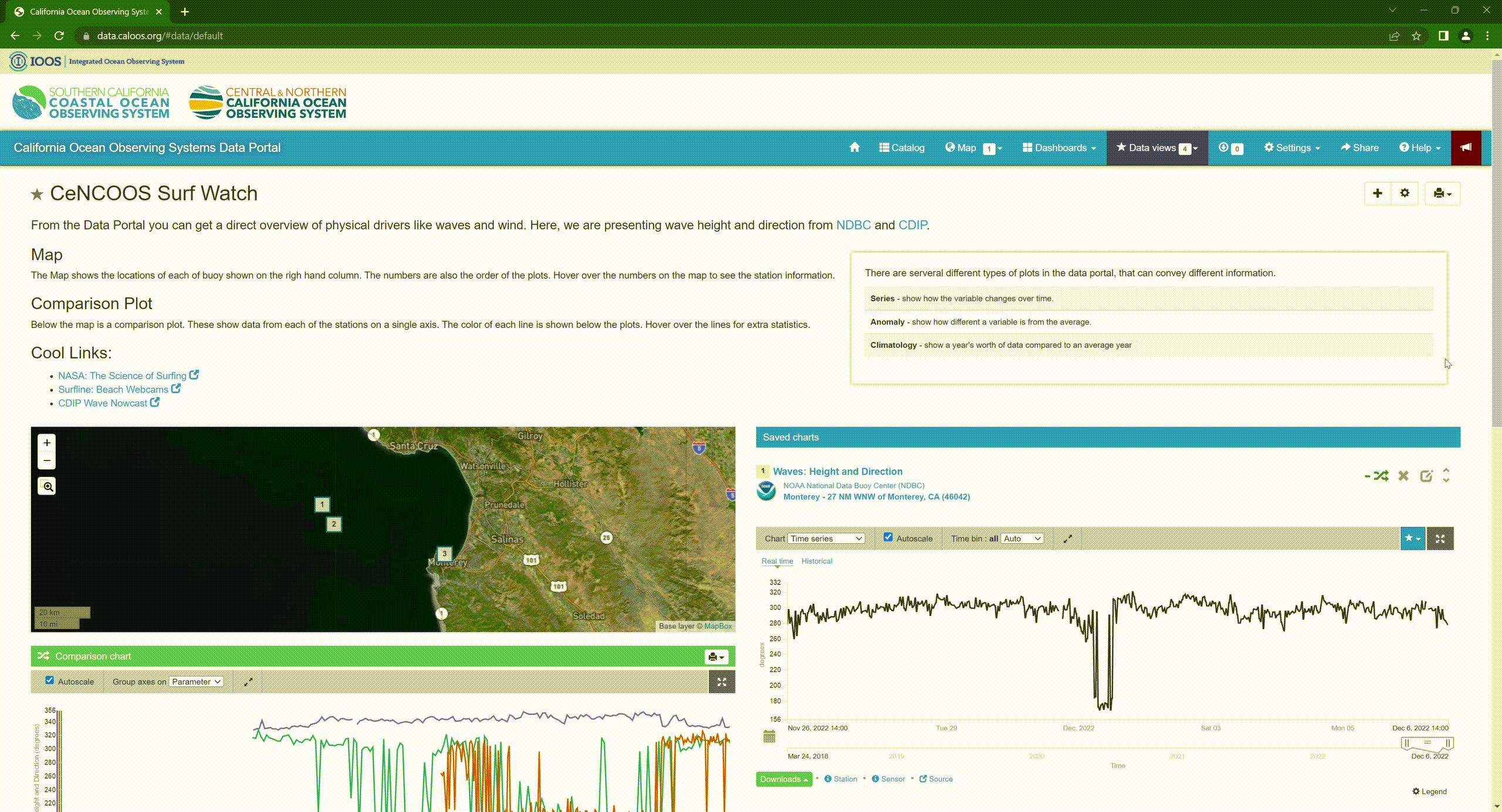Viewport: 1502px width, 812px height.
Task: Click the map magnifier zoom-to-extent icon
Action: [x=47, y=486]
